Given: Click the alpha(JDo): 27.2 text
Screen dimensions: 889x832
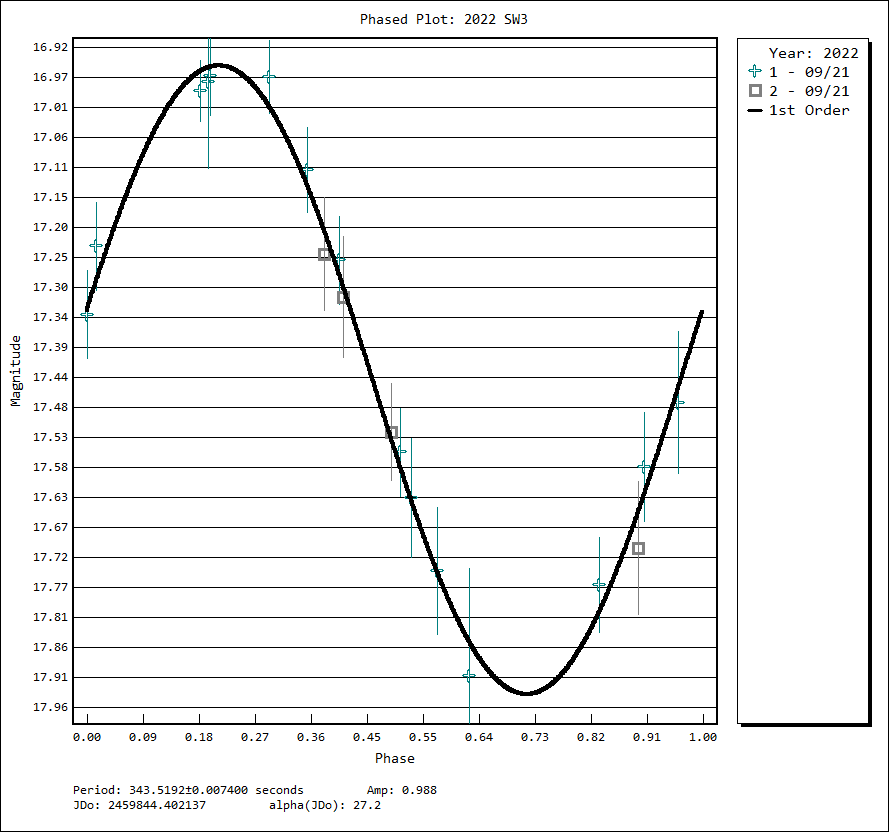Looking at the screenshot, I should point(324,804).
